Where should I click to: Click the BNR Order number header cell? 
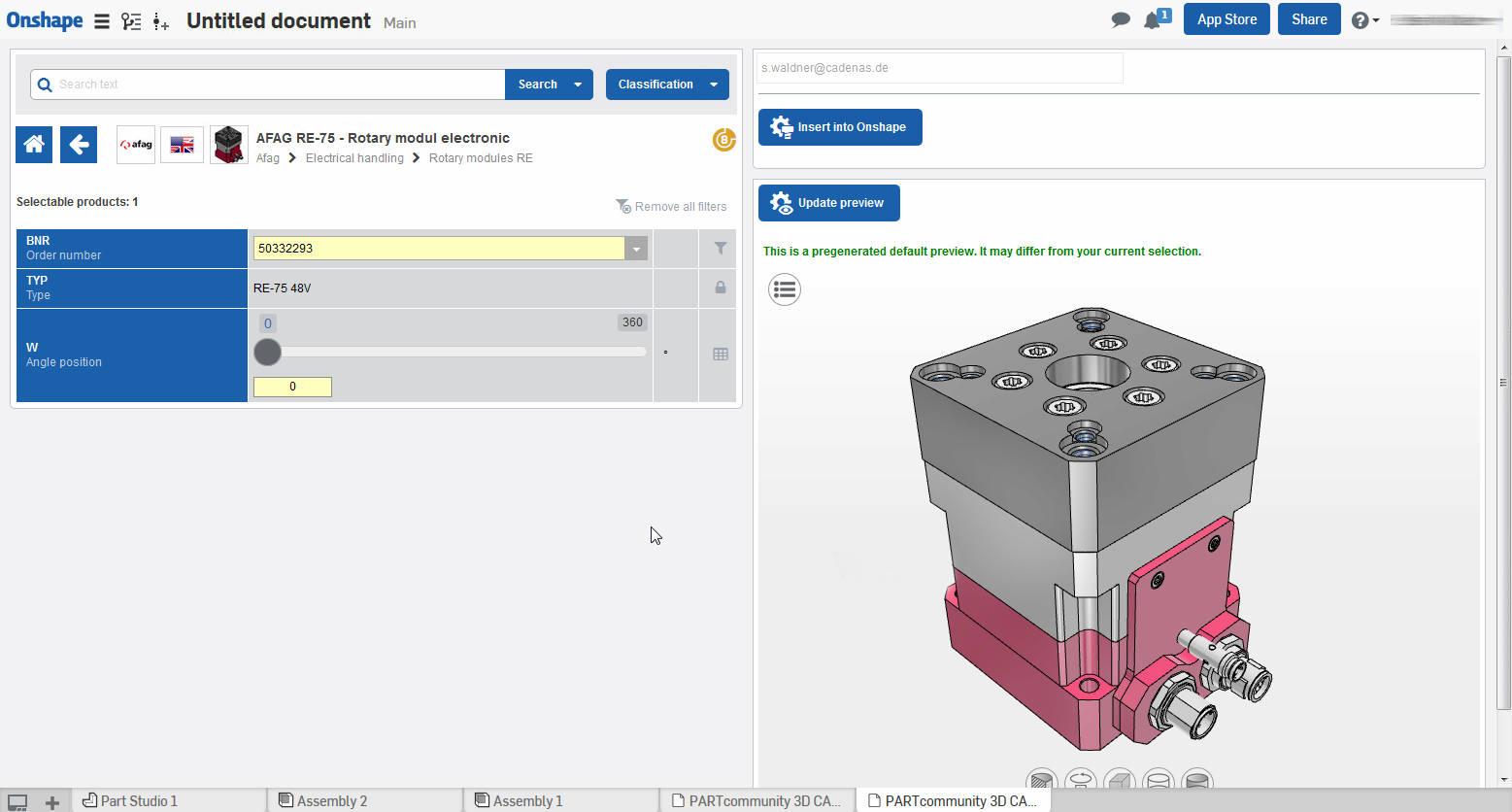(x=132, y=249)
